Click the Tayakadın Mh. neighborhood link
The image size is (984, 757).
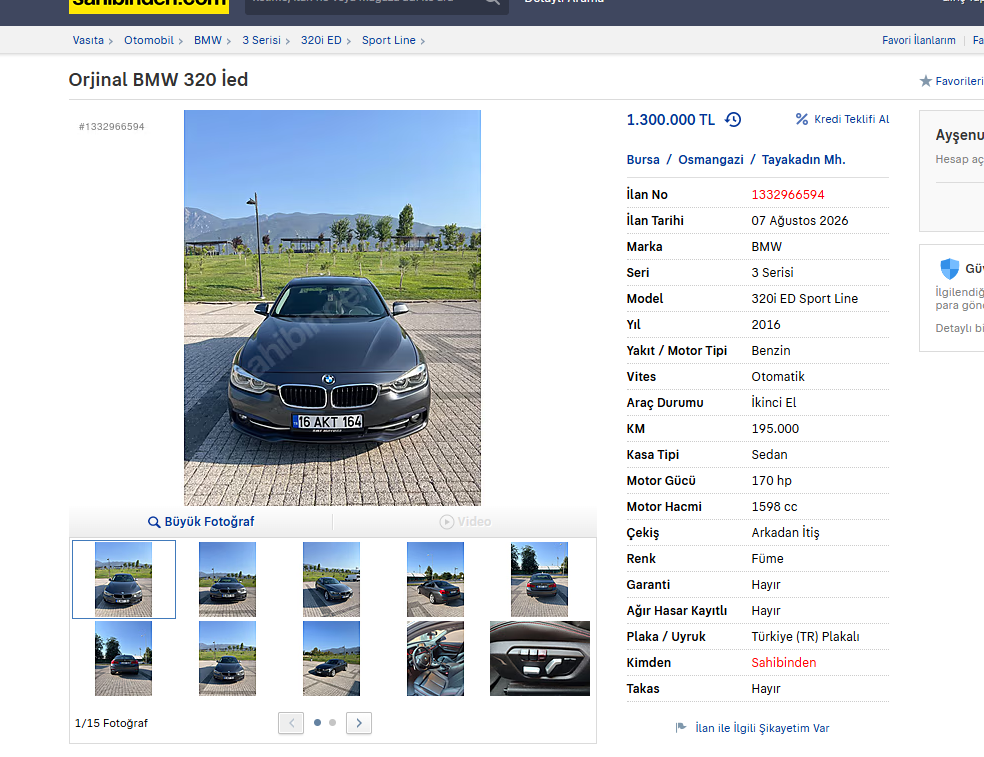tap(803, 159)
